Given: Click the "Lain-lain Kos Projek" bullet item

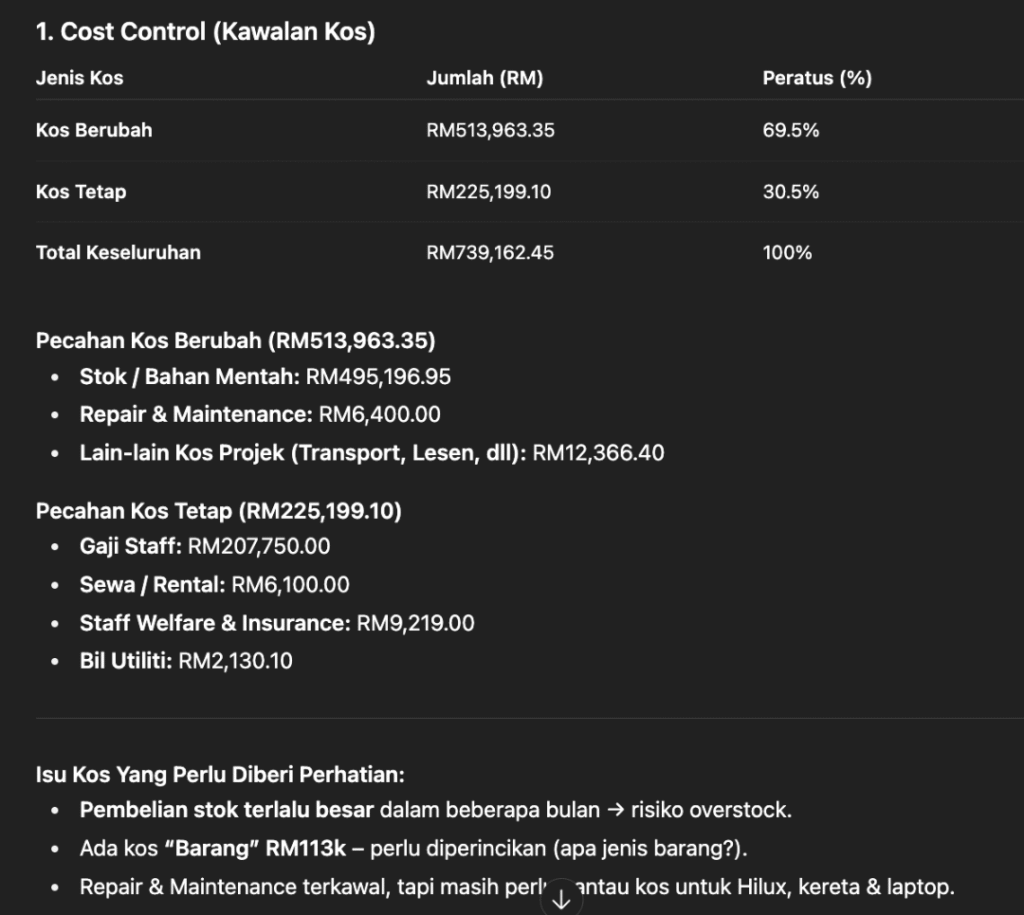Looking at the screenshot, I should click(x=371, y=452).
